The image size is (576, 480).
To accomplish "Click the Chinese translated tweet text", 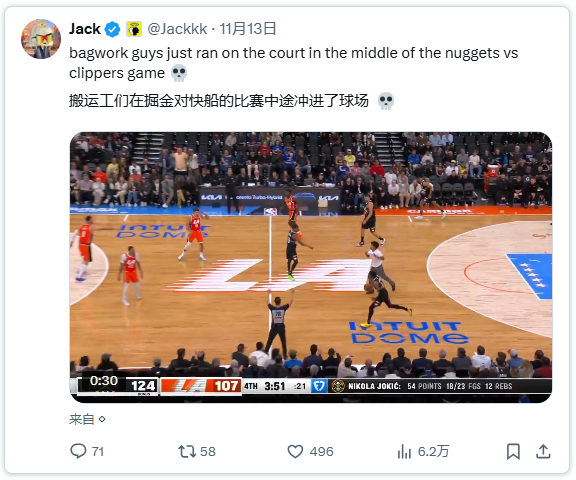I will click(x=219, y=100).
